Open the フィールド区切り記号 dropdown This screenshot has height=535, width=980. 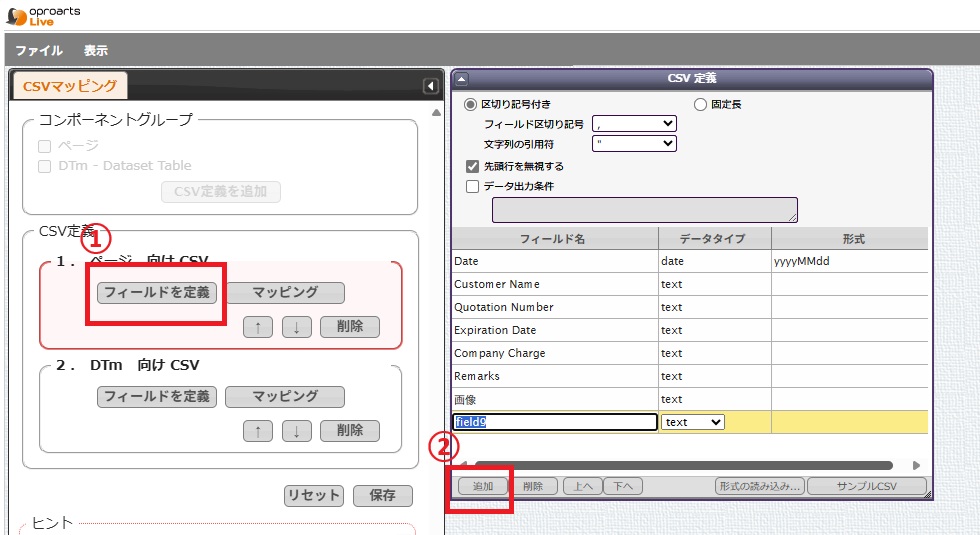634,124
